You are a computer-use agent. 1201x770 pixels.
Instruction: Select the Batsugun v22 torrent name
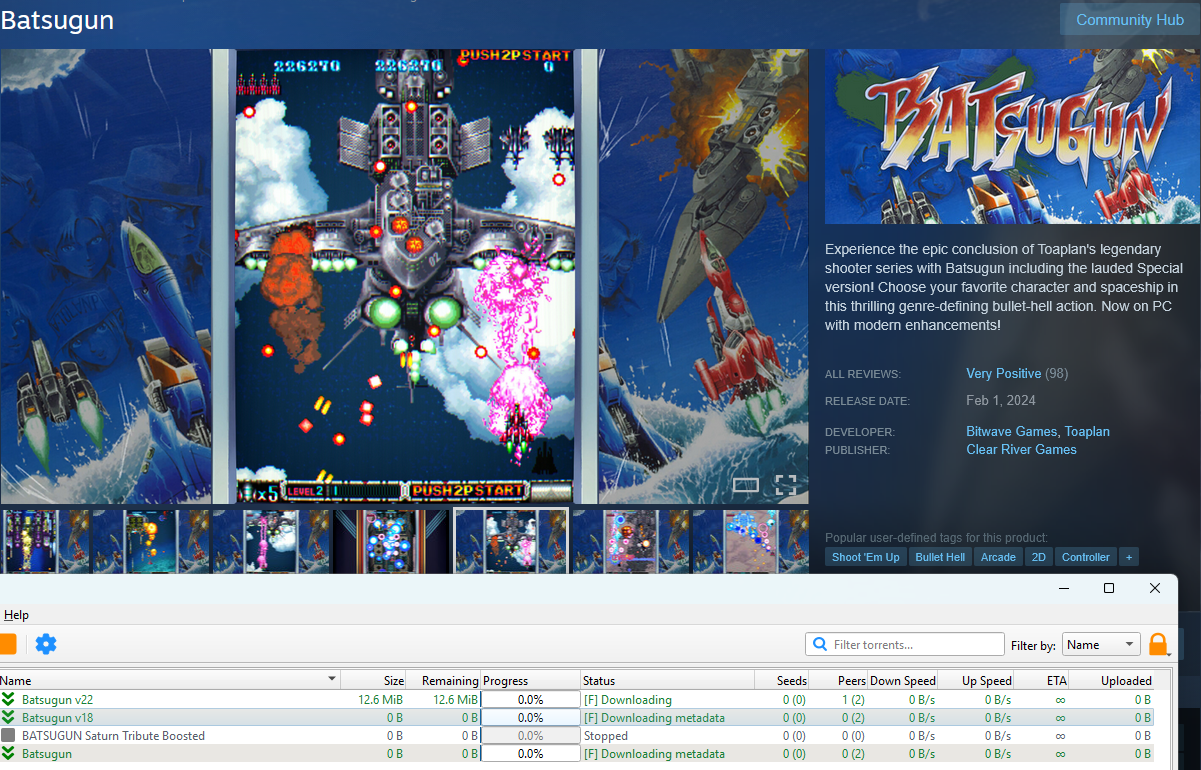click(x=57, y=700)
